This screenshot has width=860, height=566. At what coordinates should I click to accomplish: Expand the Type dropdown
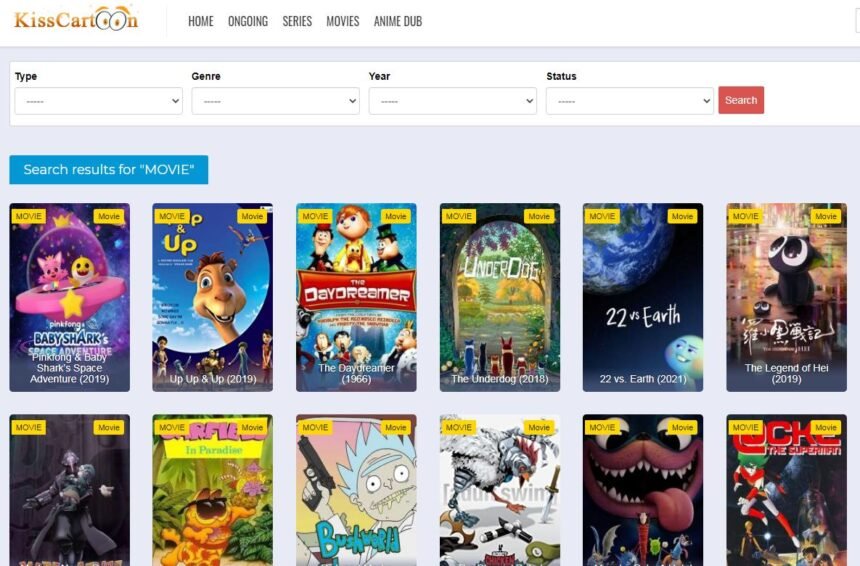[x=99, y=101]
